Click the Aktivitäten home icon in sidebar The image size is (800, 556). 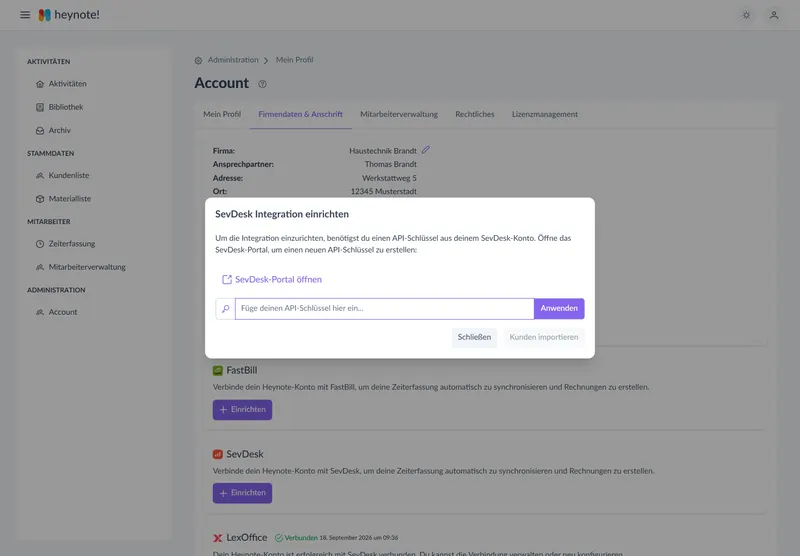point(40,84)
